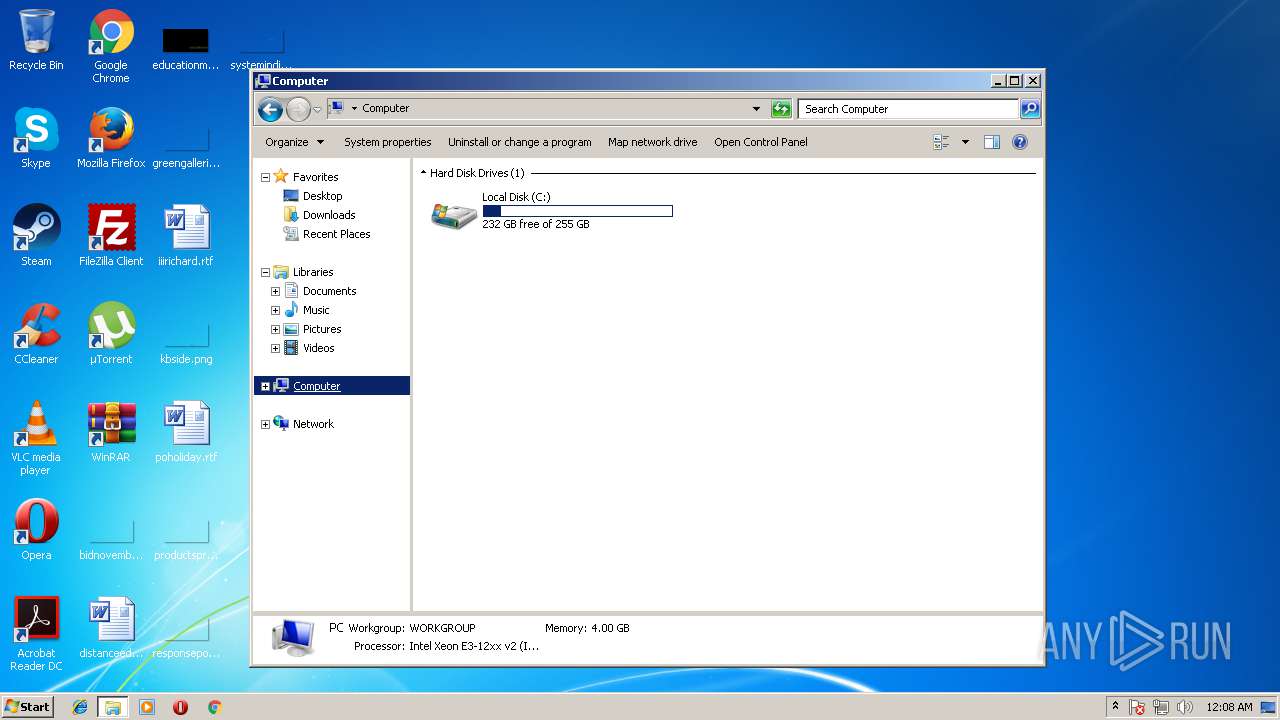Expand the Computer tree node
Viewport: 1280px width, 720px height.
tap(265, 386)
